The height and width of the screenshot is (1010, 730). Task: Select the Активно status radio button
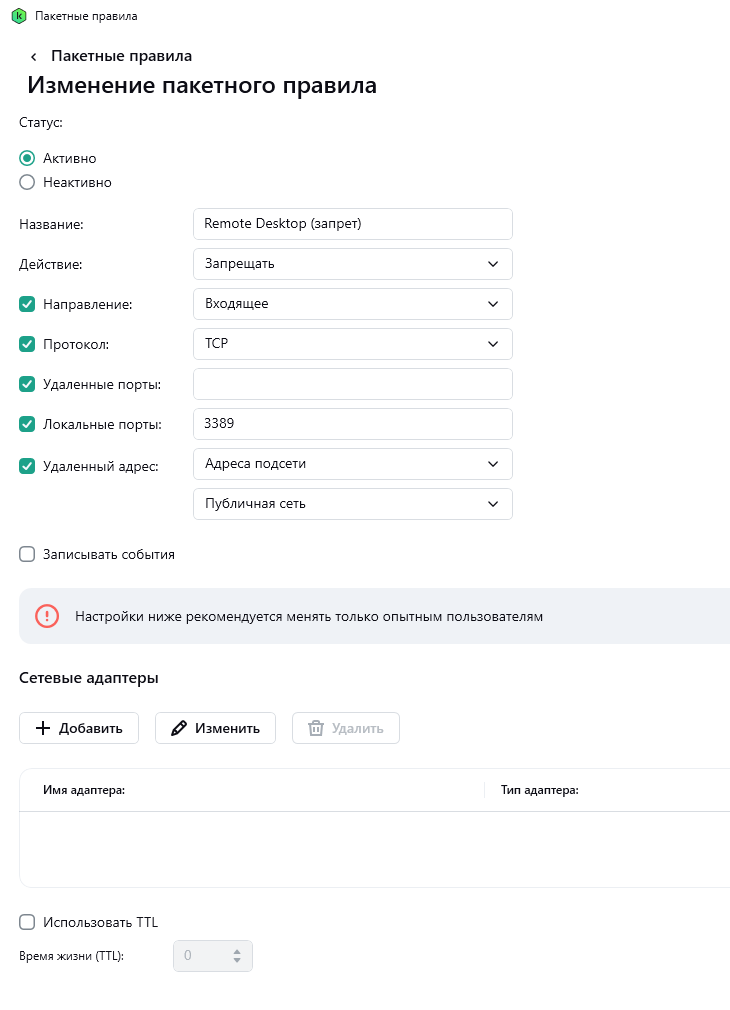point(27,158)
